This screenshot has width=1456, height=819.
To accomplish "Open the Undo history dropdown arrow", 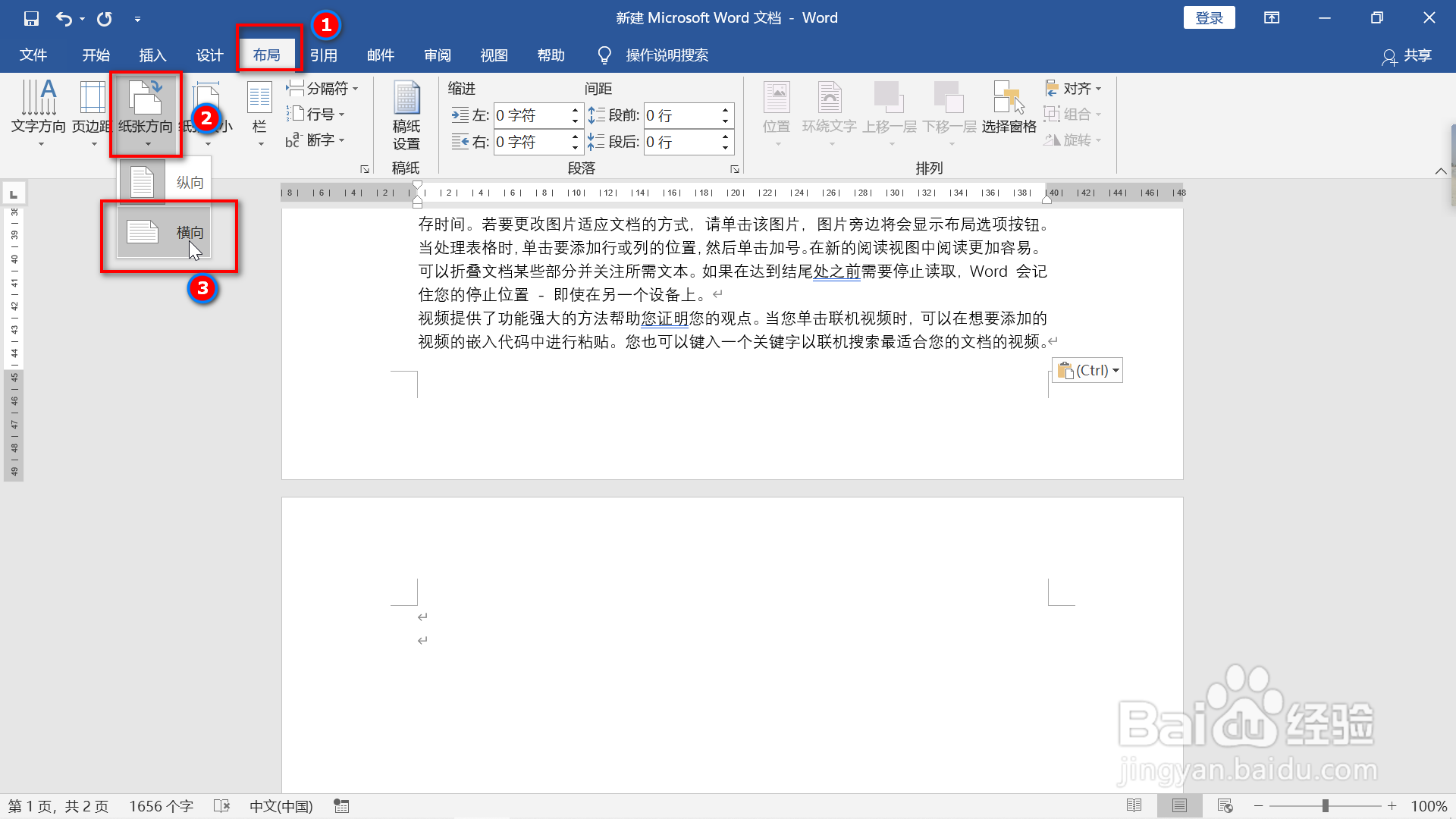I will coord(82,19).
